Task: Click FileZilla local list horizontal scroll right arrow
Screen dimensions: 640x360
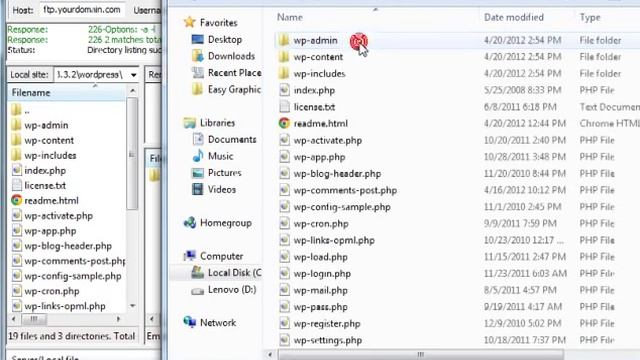Action: point(118,319)
